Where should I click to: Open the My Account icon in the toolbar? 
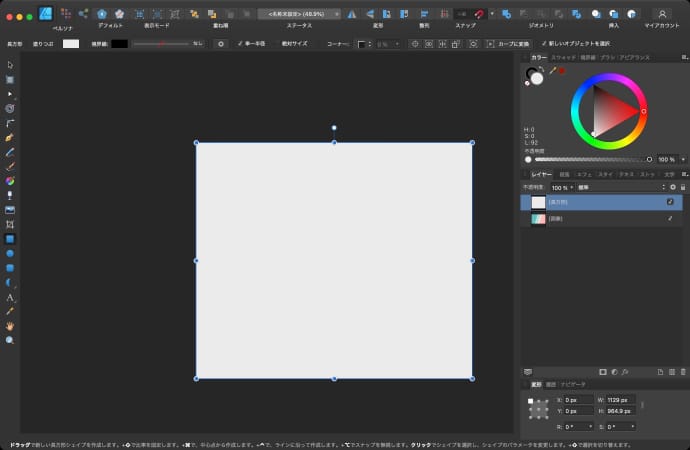[661, 14]
